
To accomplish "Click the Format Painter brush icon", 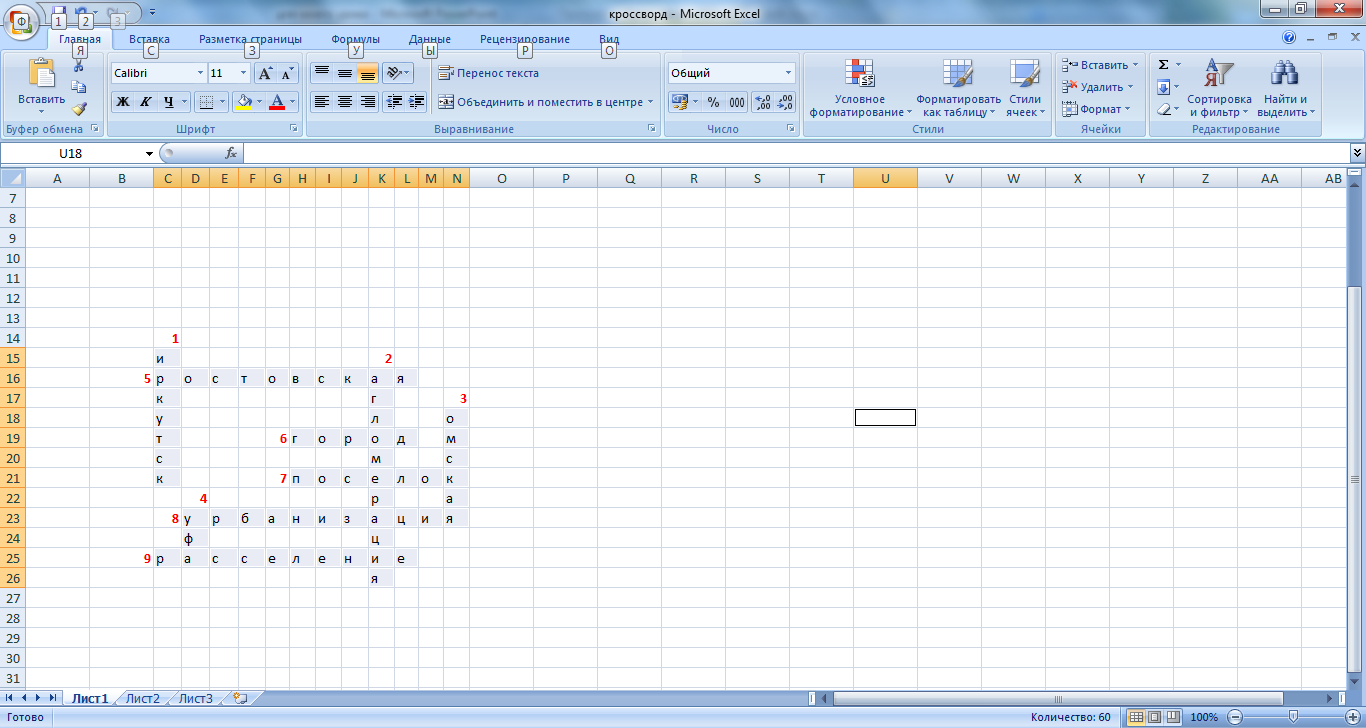I will click(79, 109).
